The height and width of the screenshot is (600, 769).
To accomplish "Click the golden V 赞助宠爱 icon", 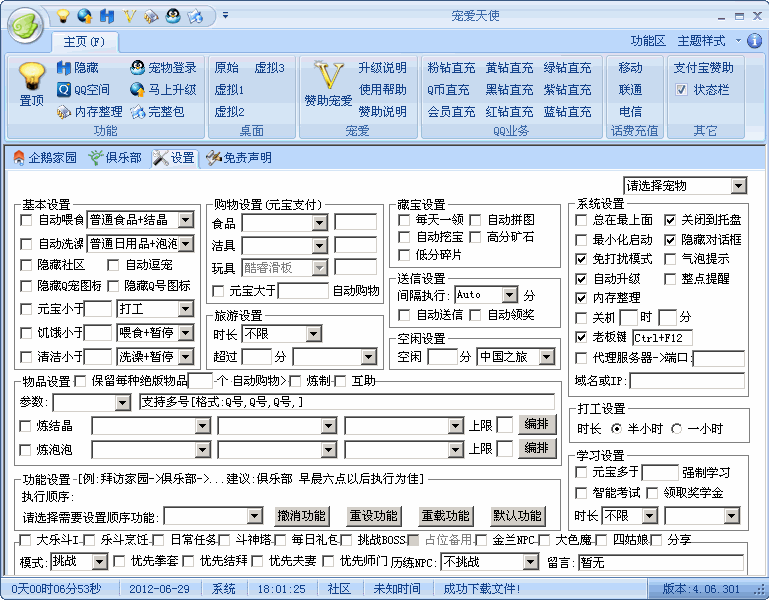I will pos(328,75).
